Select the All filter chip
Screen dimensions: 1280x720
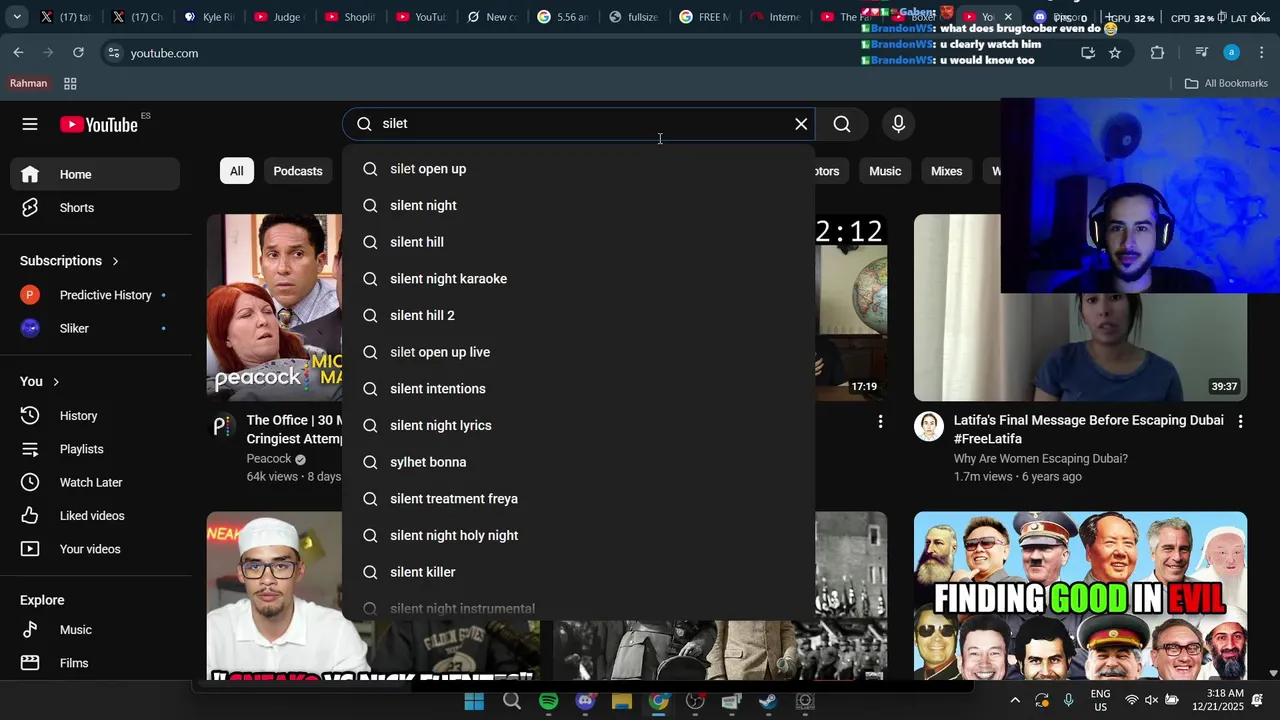point(237,171)
